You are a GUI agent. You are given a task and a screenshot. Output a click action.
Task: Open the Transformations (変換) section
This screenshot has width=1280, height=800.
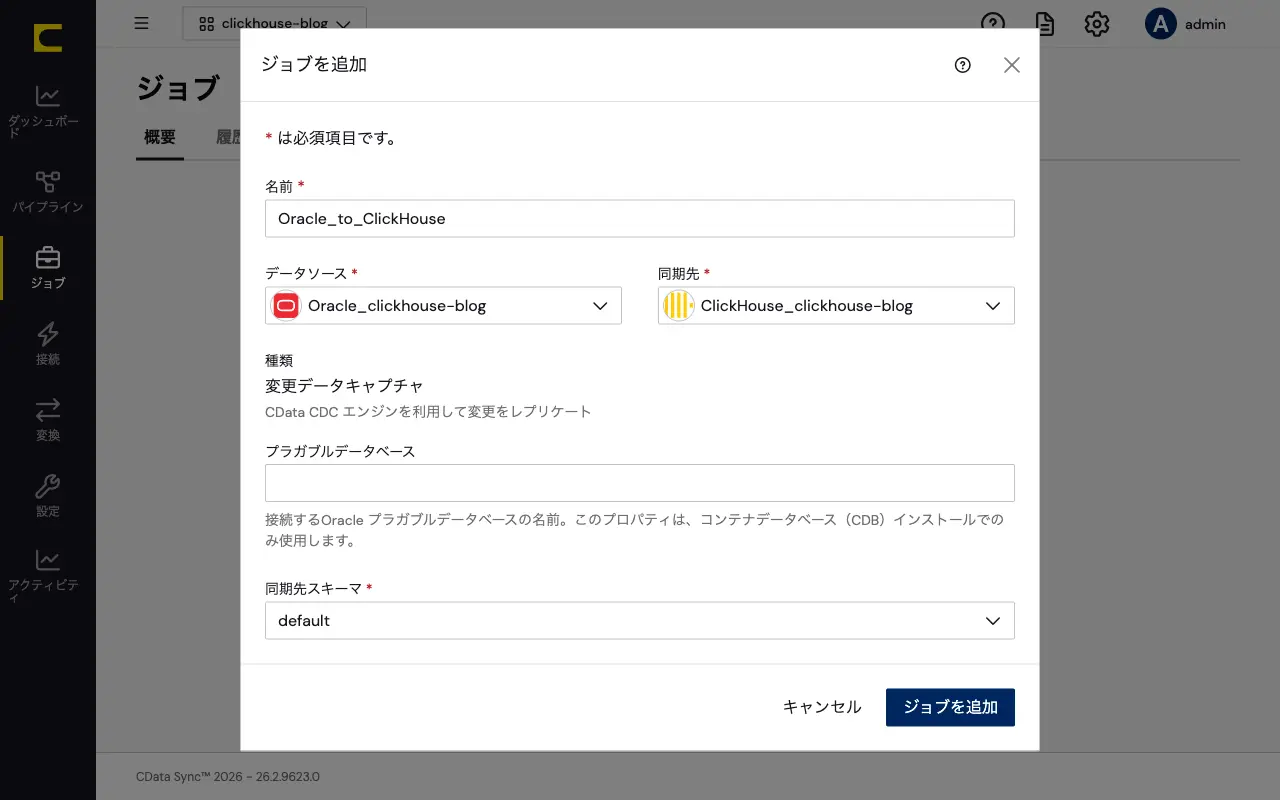click(48, 420)
